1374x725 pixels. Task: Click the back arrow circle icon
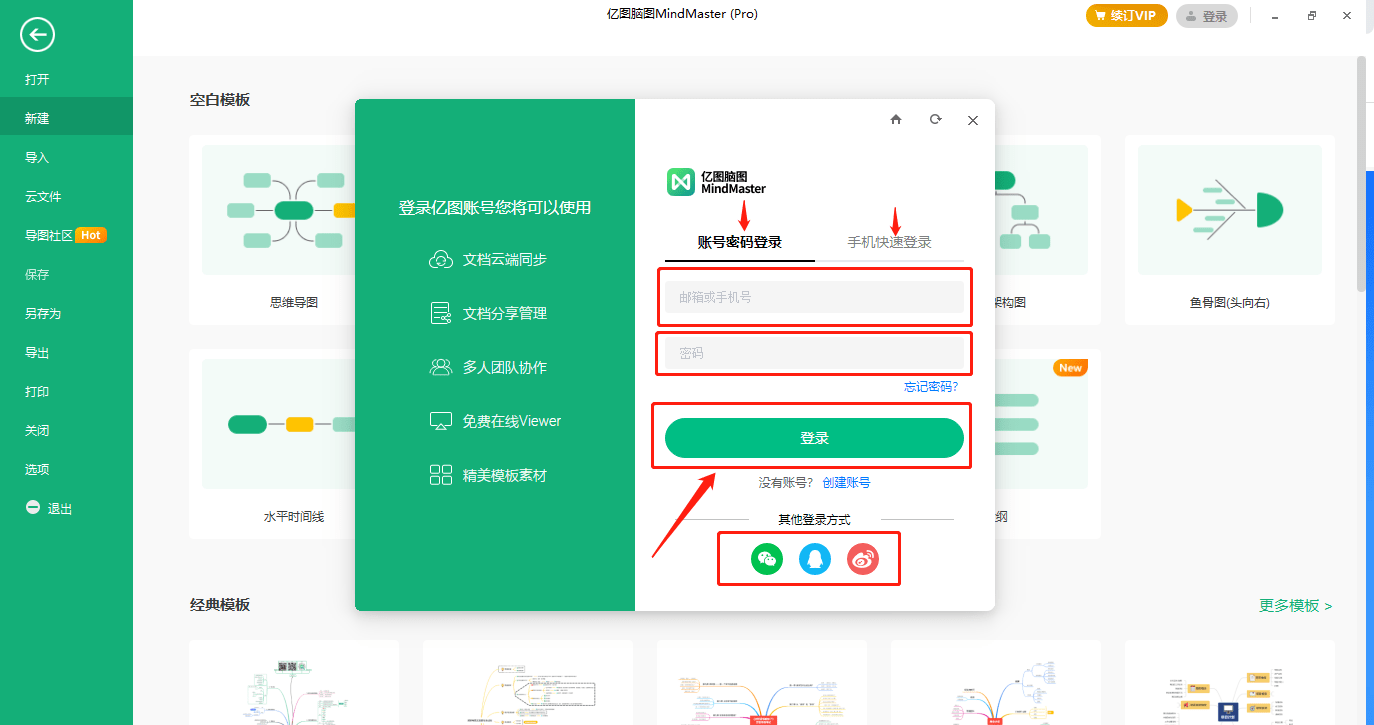[37, 35]
